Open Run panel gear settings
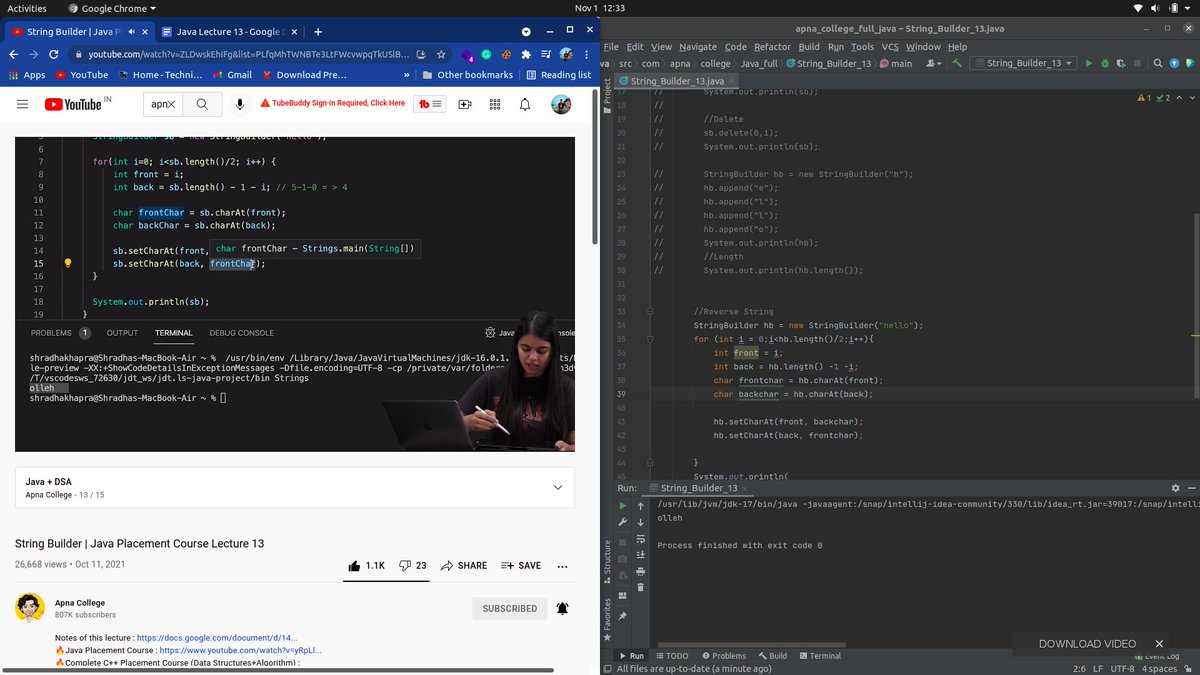1200x675 pixels. point(1175,488)
